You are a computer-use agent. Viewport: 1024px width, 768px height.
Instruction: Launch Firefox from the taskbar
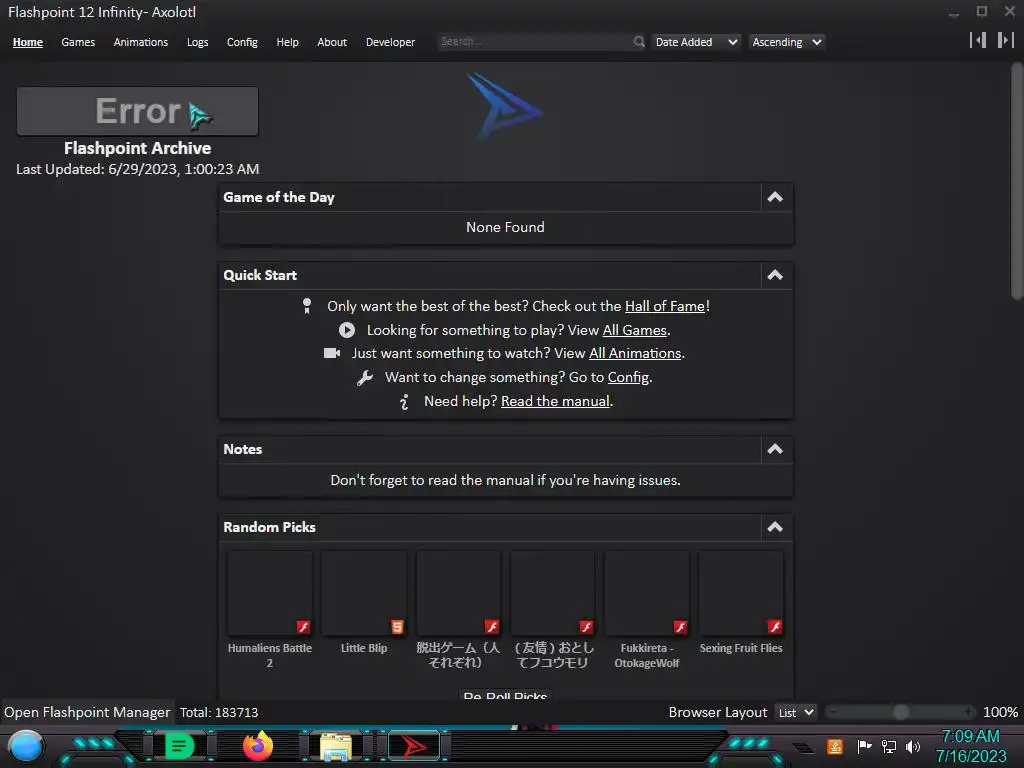point(258,746)
